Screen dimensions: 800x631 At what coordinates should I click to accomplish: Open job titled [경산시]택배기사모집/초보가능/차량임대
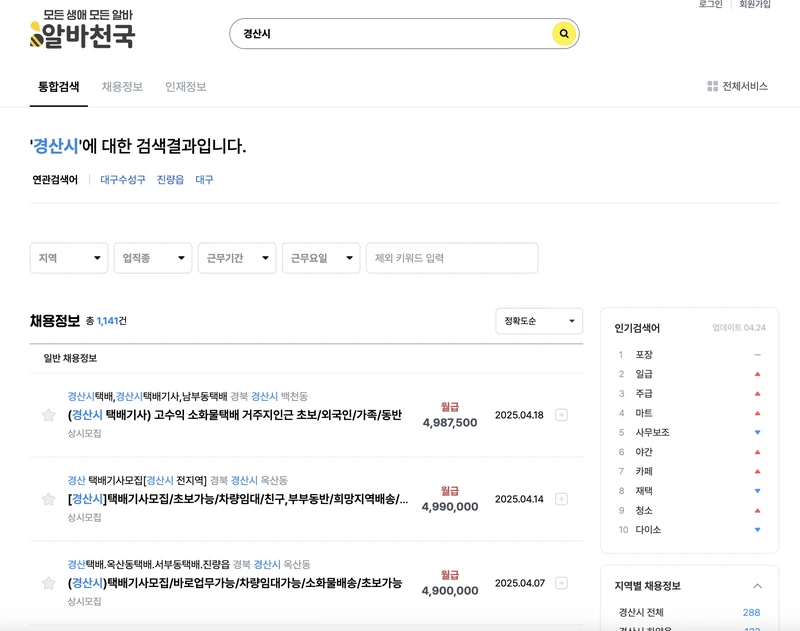pyautogui.click(x=238, y=499)
